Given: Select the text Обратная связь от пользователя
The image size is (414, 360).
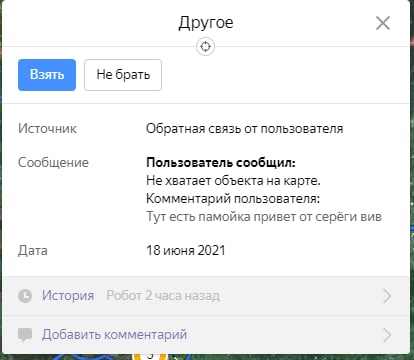Looking at the screenshot, I should 244,129.
